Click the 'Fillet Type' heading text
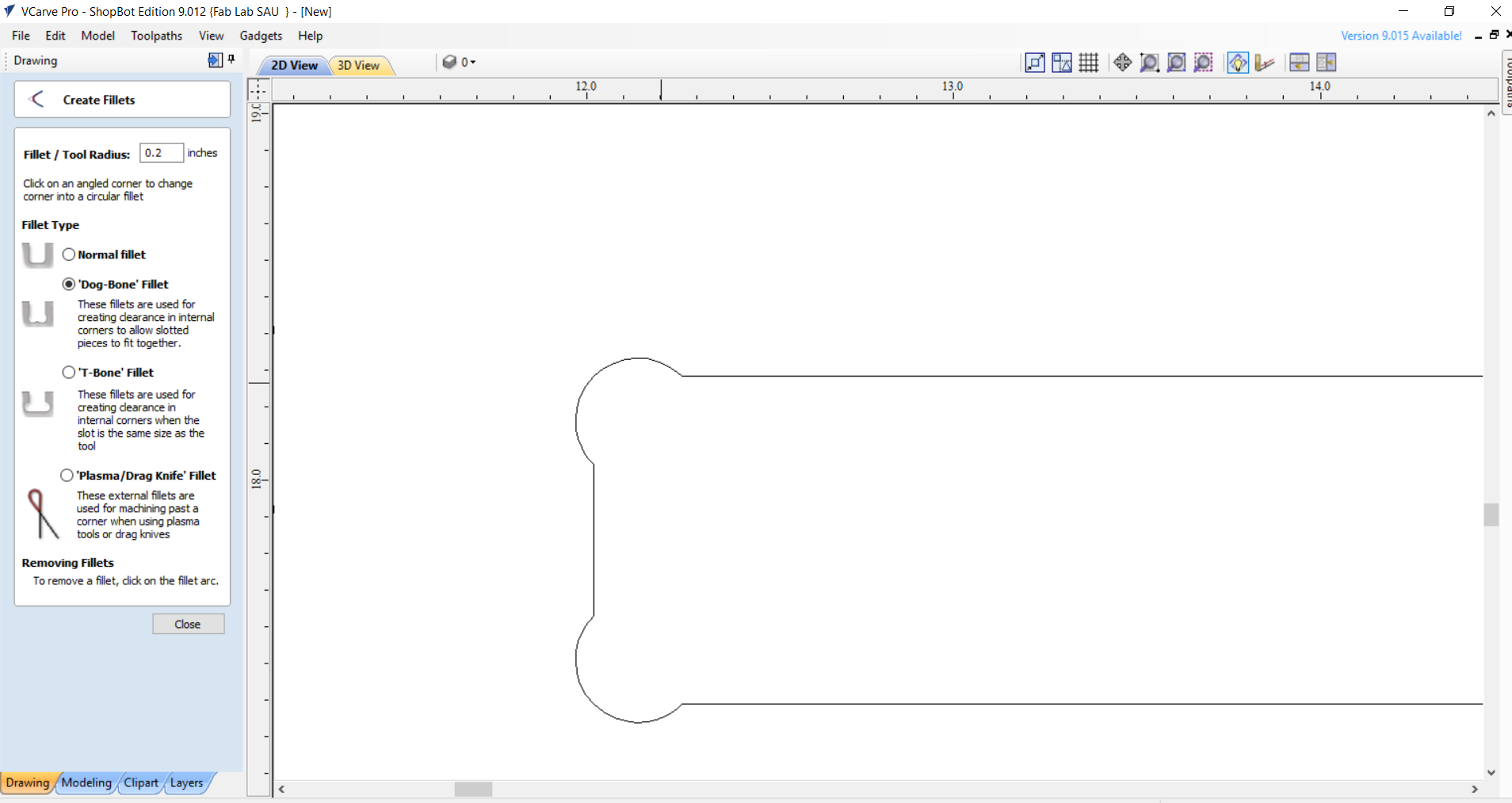Image resolution: width=1512 pixels, height=803 pixels. 51,225
